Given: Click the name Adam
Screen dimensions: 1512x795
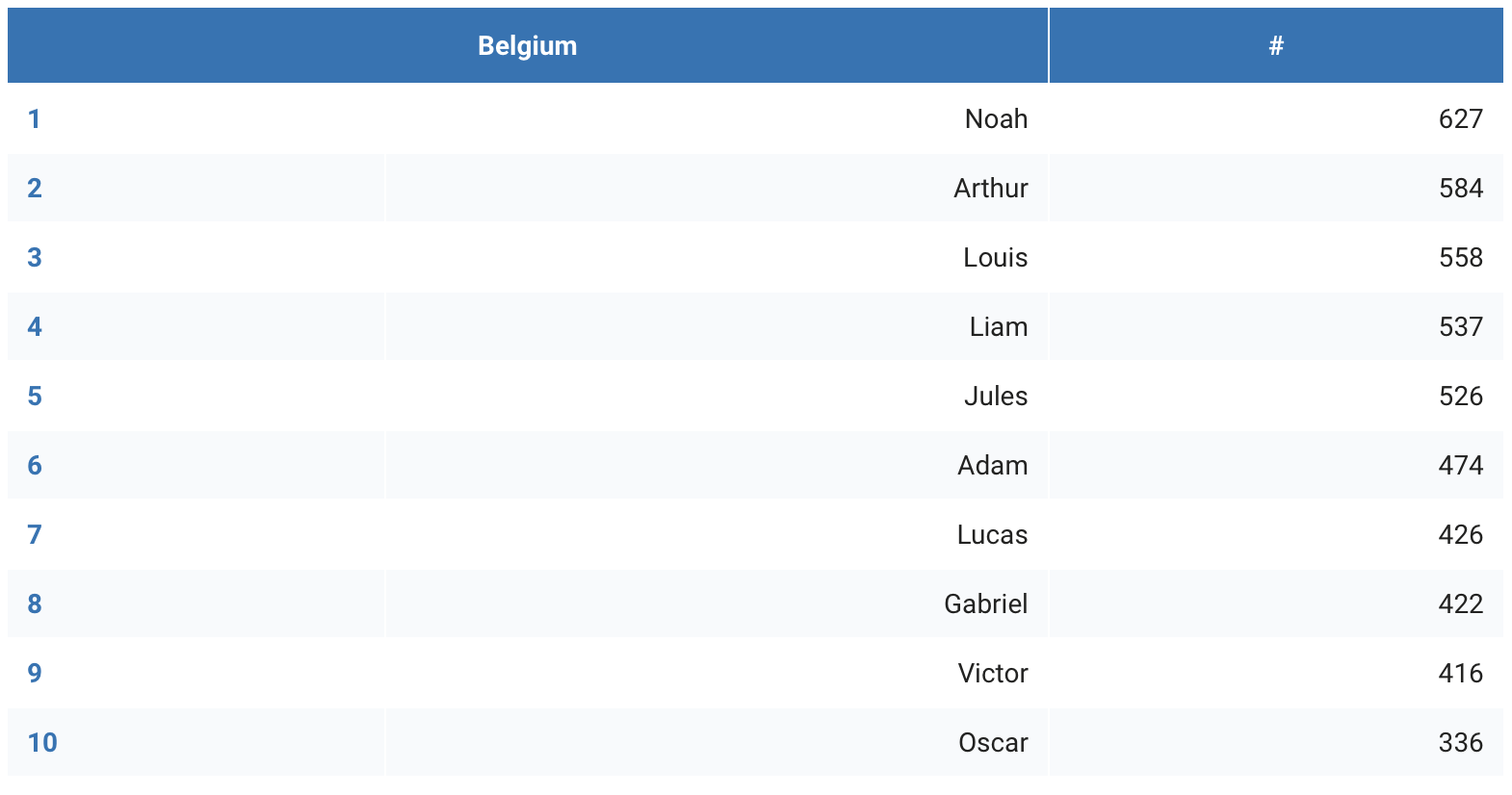Looking at the screenshot, I should pos(992,465).
